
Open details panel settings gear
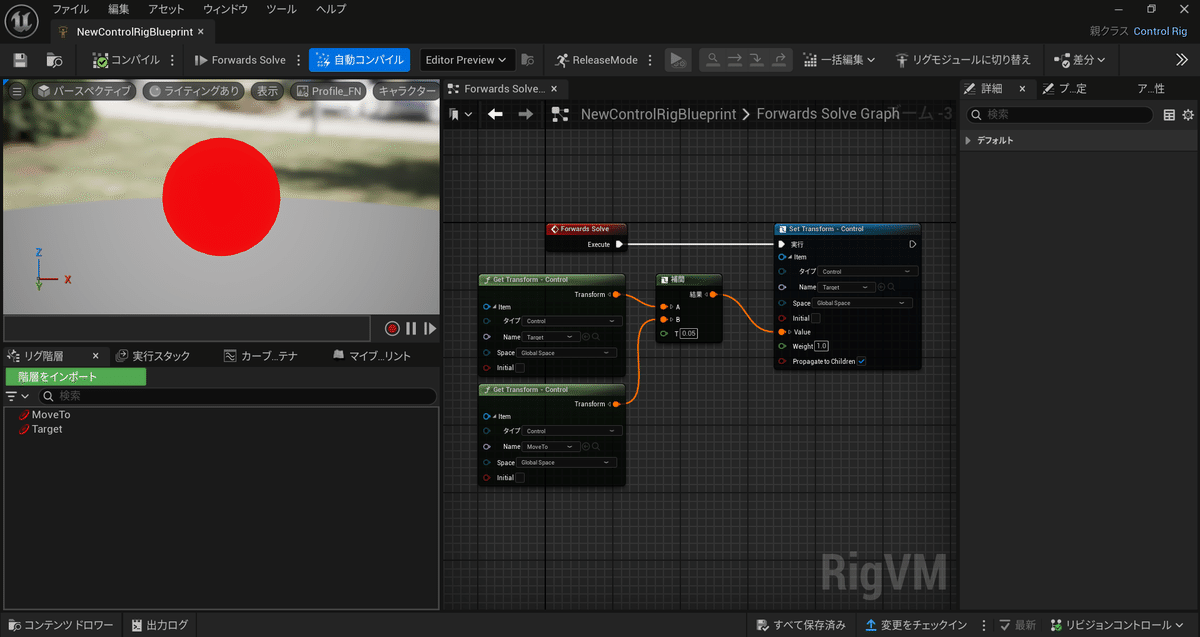(1188, 115)
